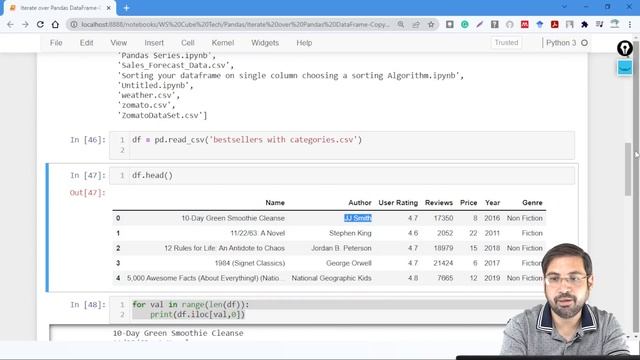Click the 'ZomatoDataSet.csv' output line
The height and width of the screenshot is (360, 640).
pyautogui.click(x=162, y=116)
